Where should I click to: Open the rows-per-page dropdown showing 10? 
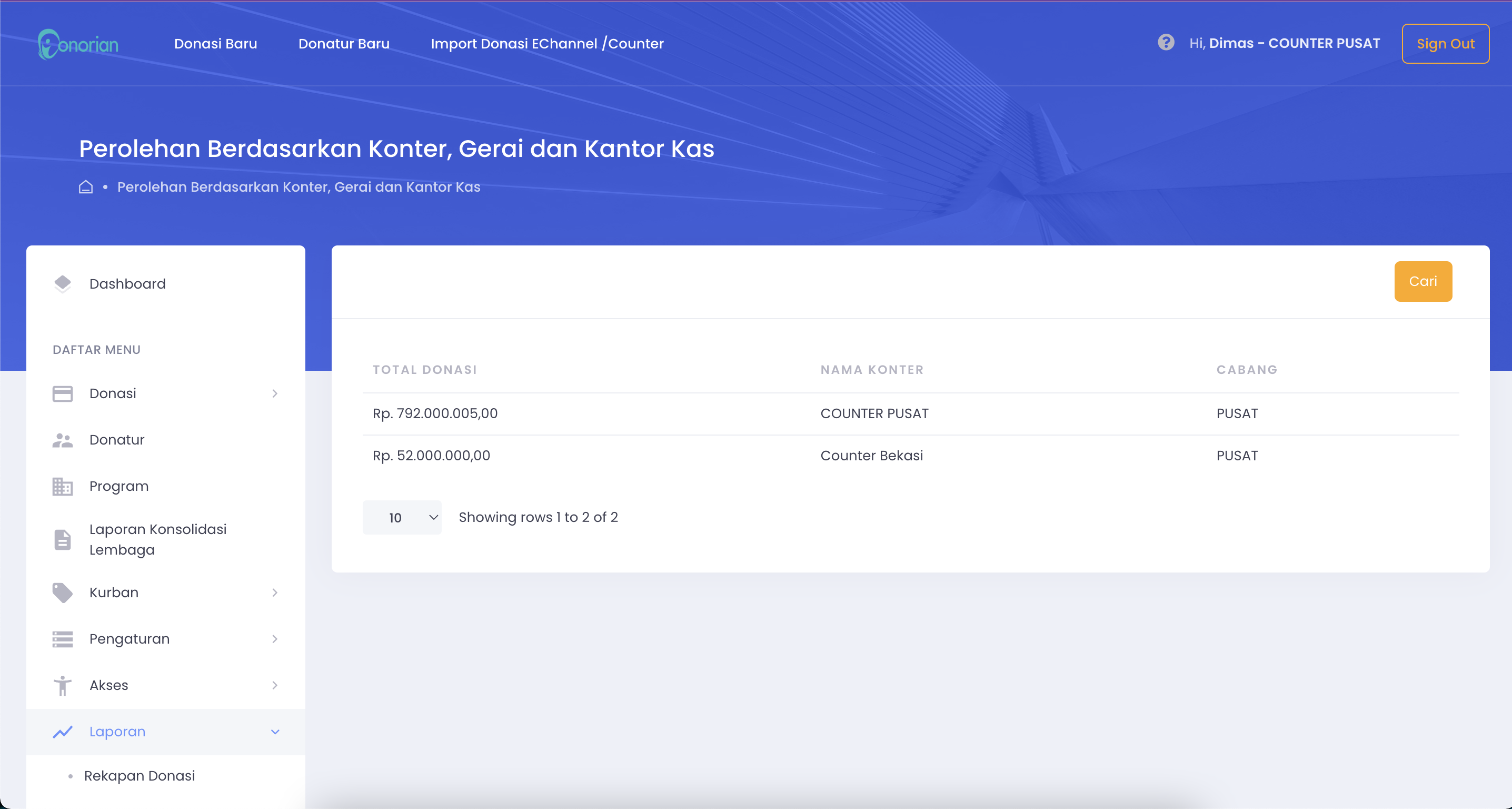[402, 517]
